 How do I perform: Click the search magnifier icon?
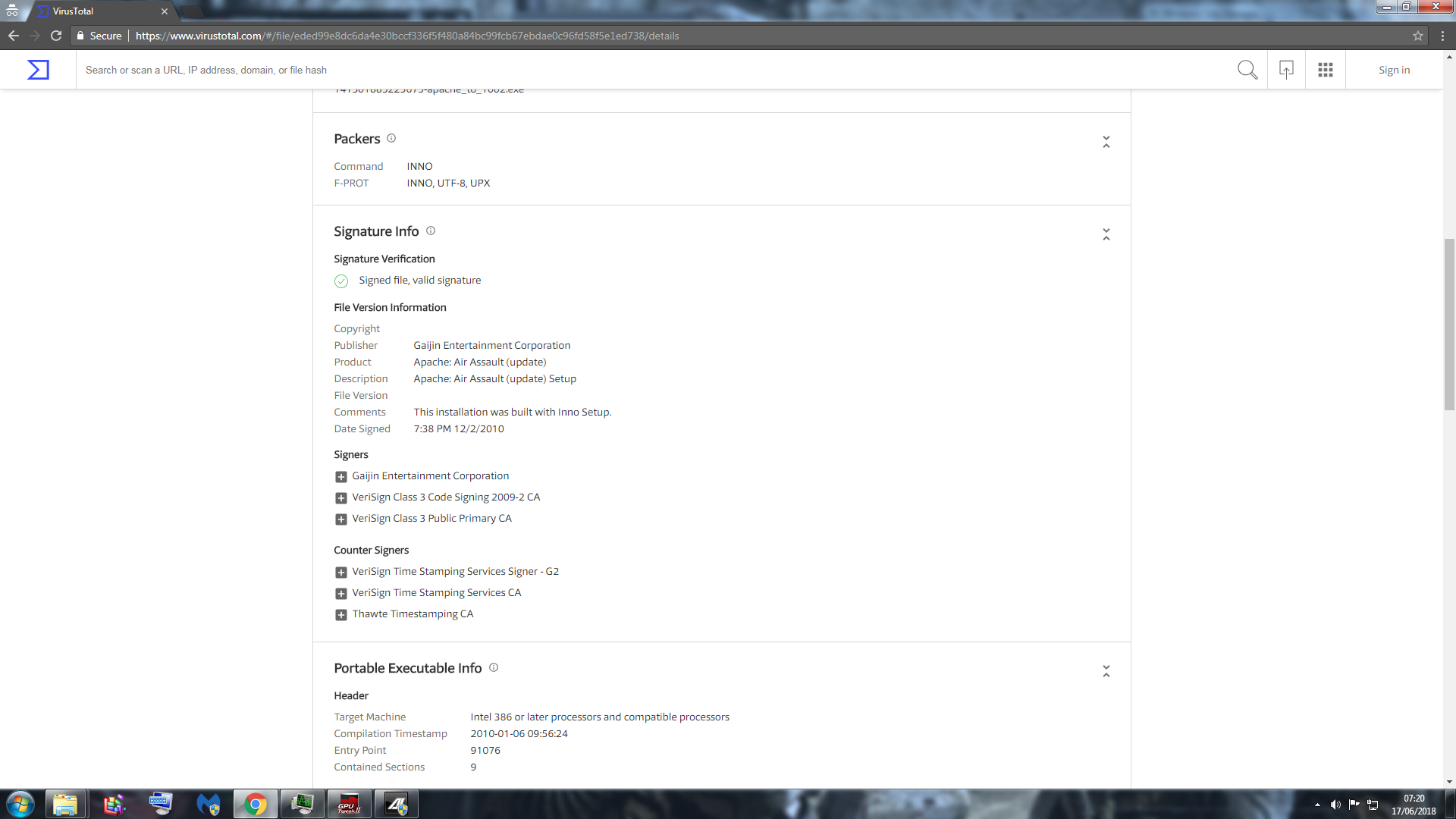[1247, 70]
